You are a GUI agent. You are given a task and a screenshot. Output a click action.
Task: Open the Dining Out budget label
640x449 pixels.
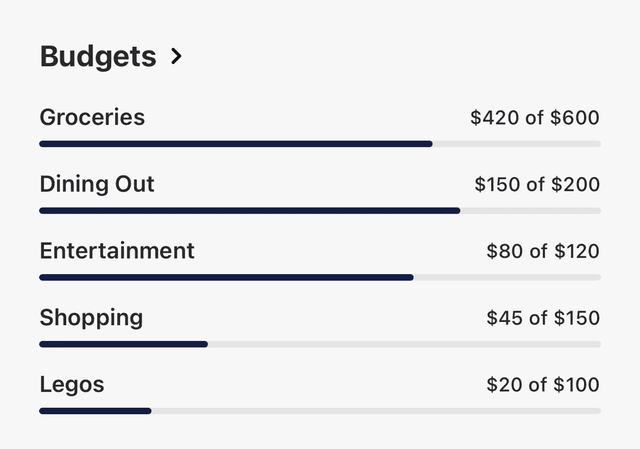pyautogui.click(x=97, y=185)
